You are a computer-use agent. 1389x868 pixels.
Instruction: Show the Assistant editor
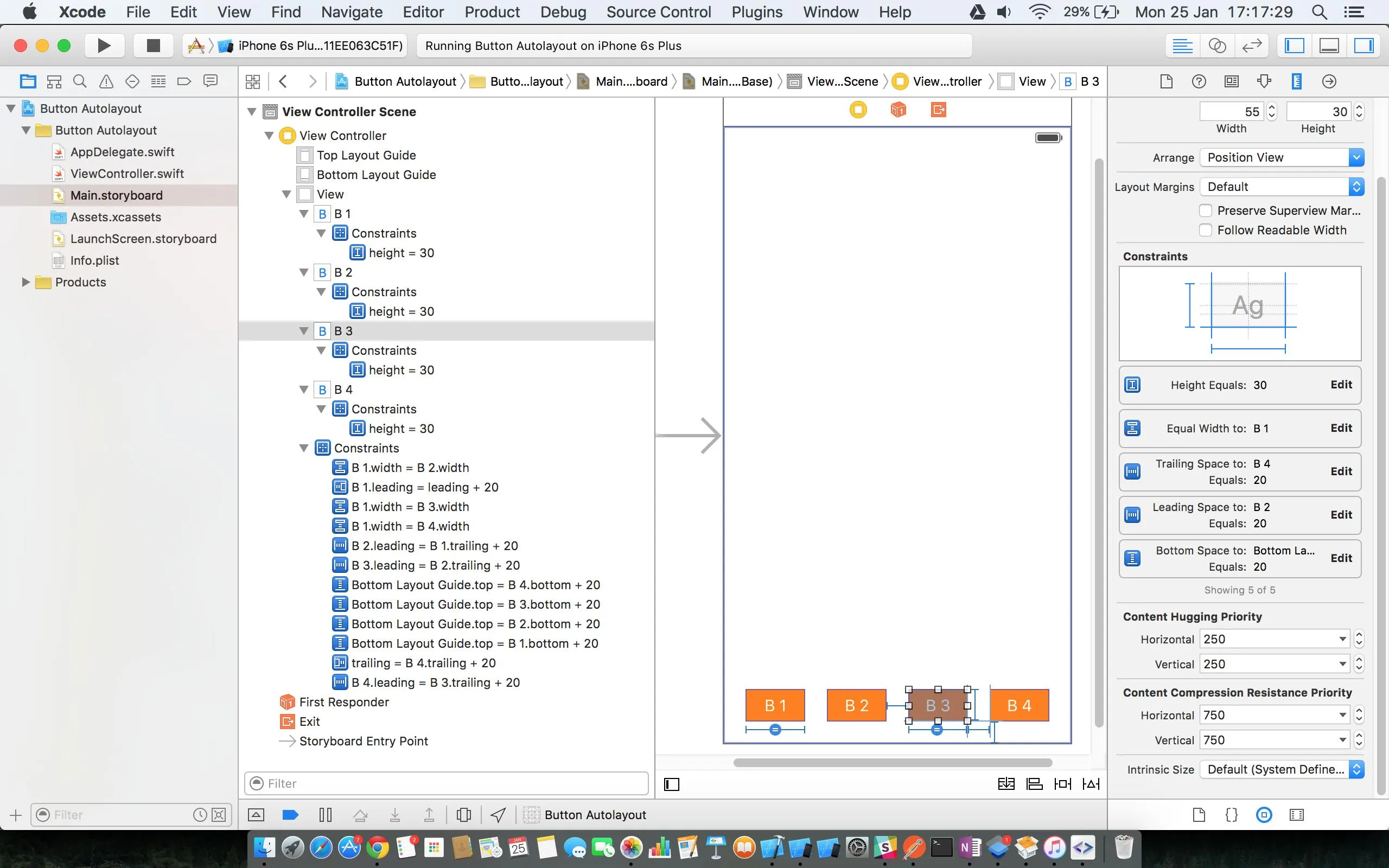coord(1217,46)
